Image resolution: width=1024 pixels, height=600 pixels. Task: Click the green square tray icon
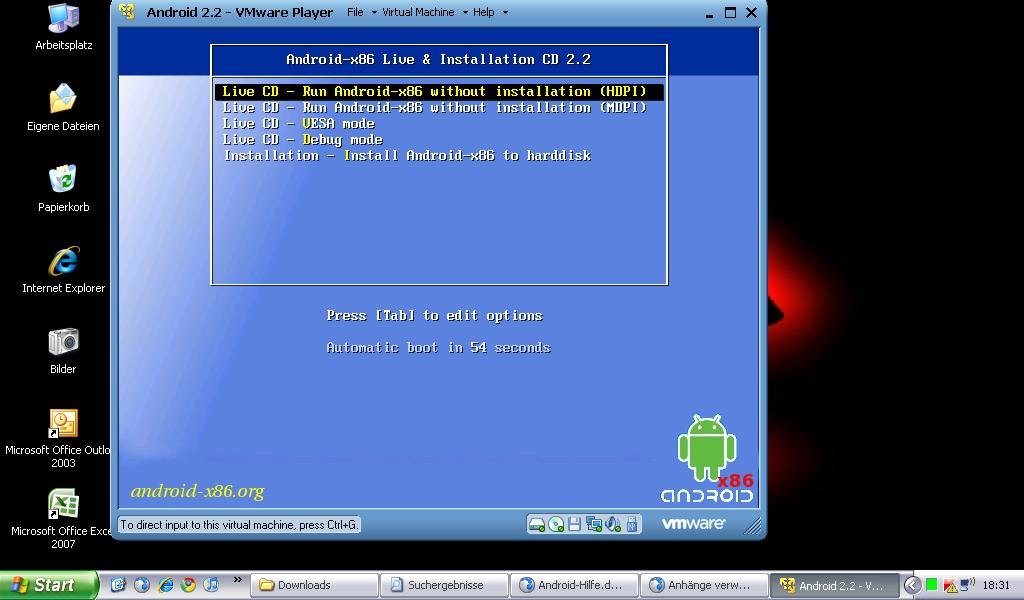click(x=932, y=584)
